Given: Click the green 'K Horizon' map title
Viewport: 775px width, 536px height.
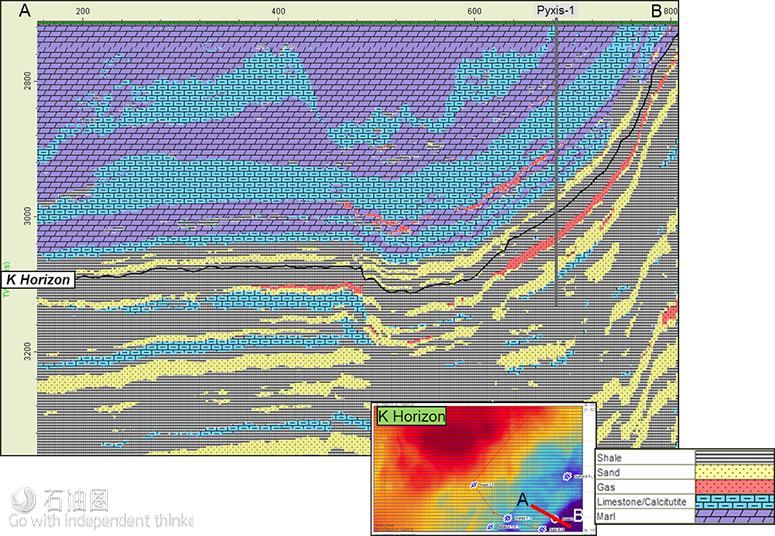Looking at the screenshot, I should [x=411, y=416].
